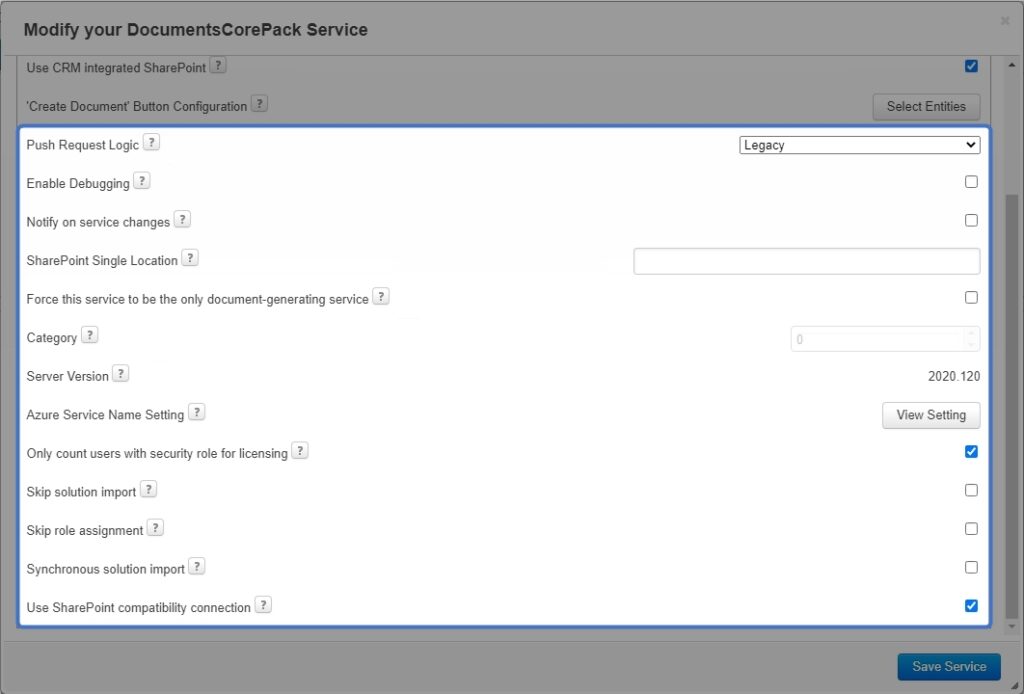Disable Use CRM integrated SharePoint

click(970, 65)
